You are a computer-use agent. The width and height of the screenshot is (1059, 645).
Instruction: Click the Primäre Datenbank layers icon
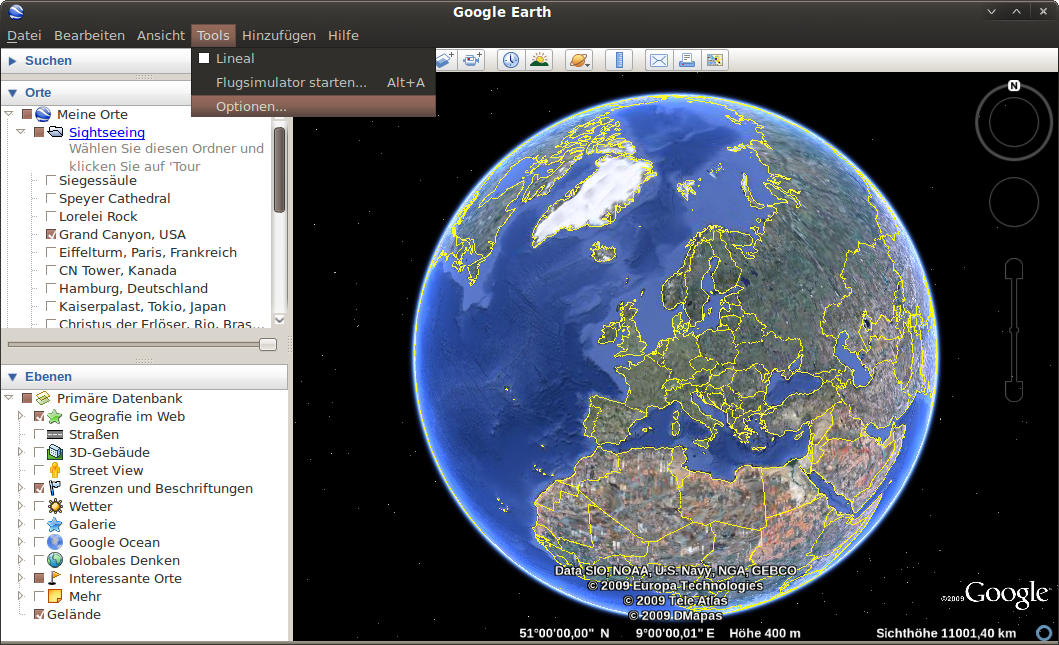[x=43, y=398]
